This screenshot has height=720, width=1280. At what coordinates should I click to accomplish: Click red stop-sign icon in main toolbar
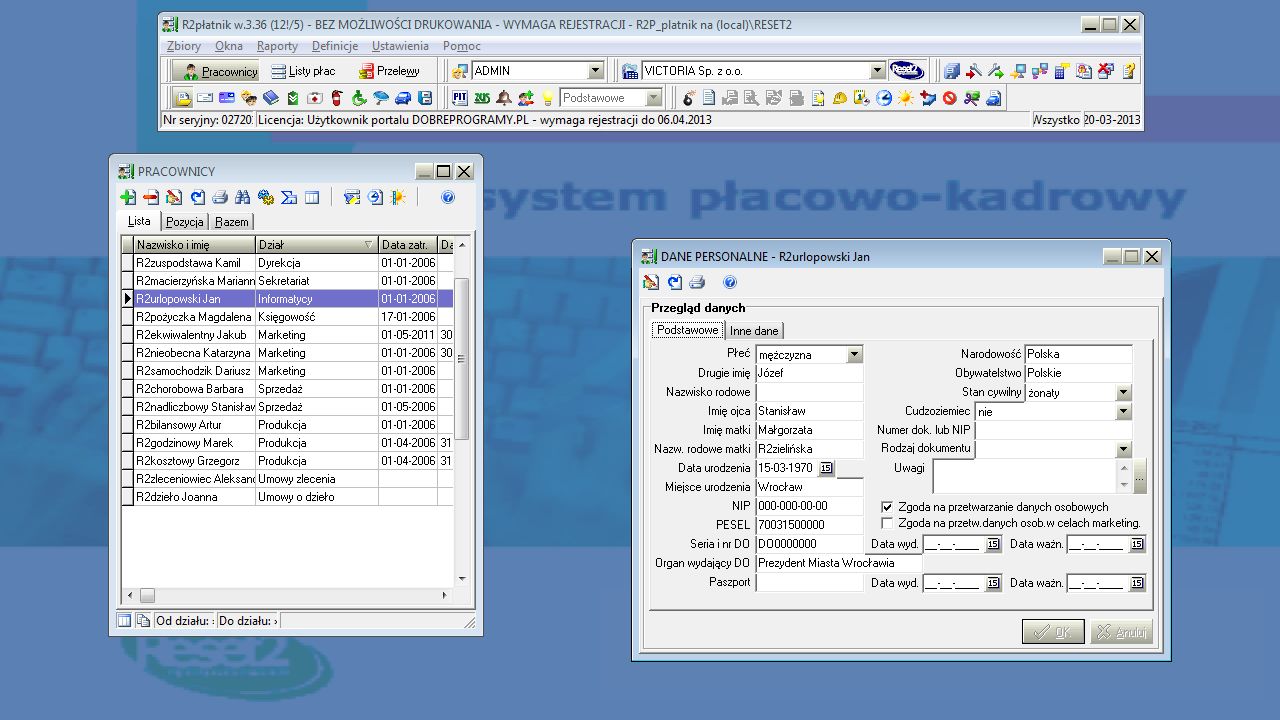coord(949,98)
